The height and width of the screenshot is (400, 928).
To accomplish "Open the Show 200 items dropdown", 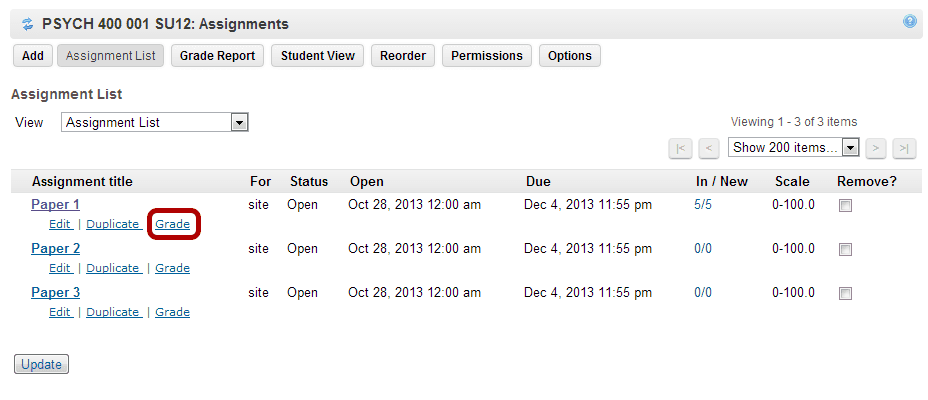I will click(793, 147).
